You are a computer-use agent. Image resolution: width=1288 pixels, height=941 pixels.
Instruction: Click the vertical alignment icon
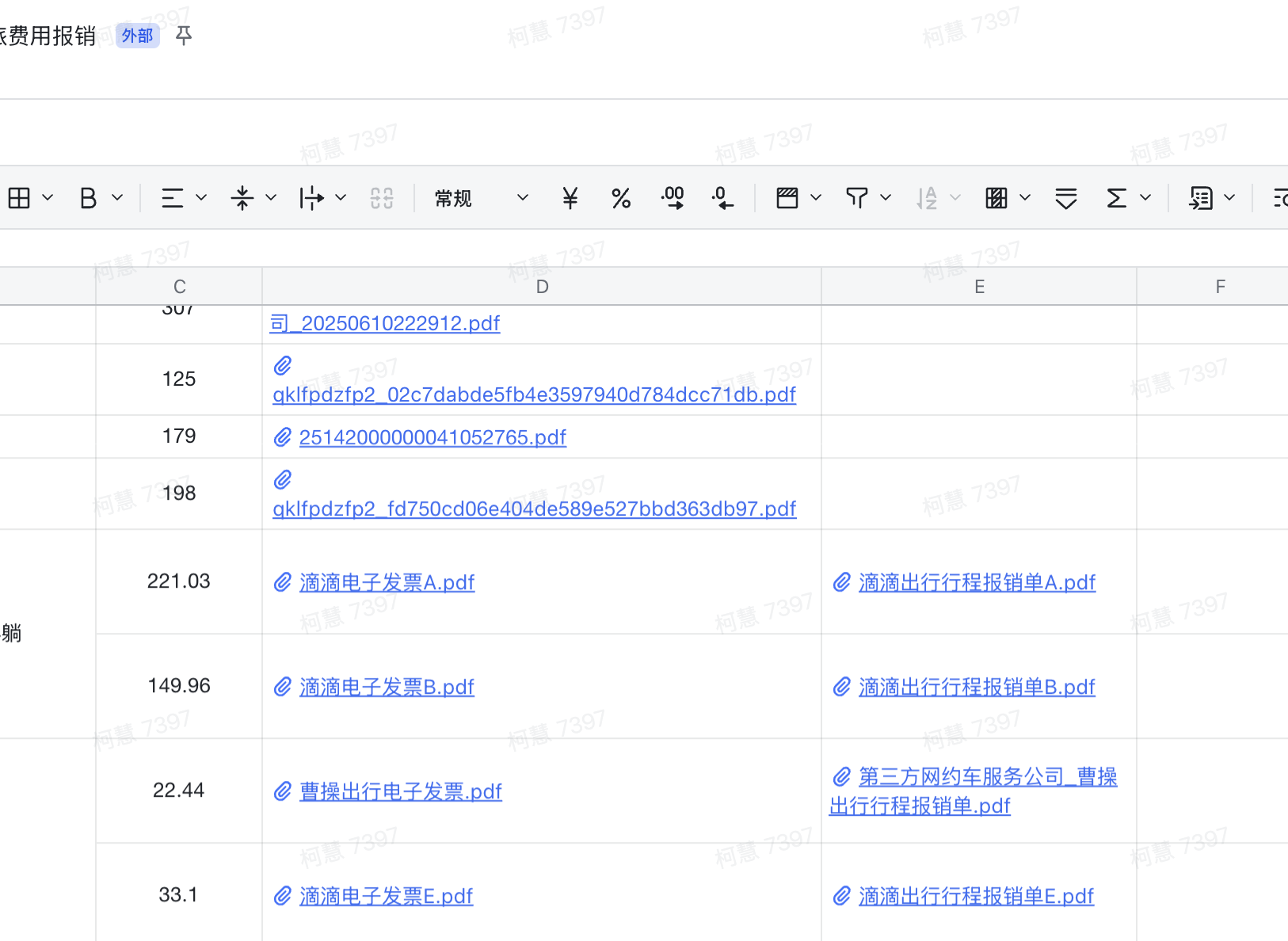point(242,198)
